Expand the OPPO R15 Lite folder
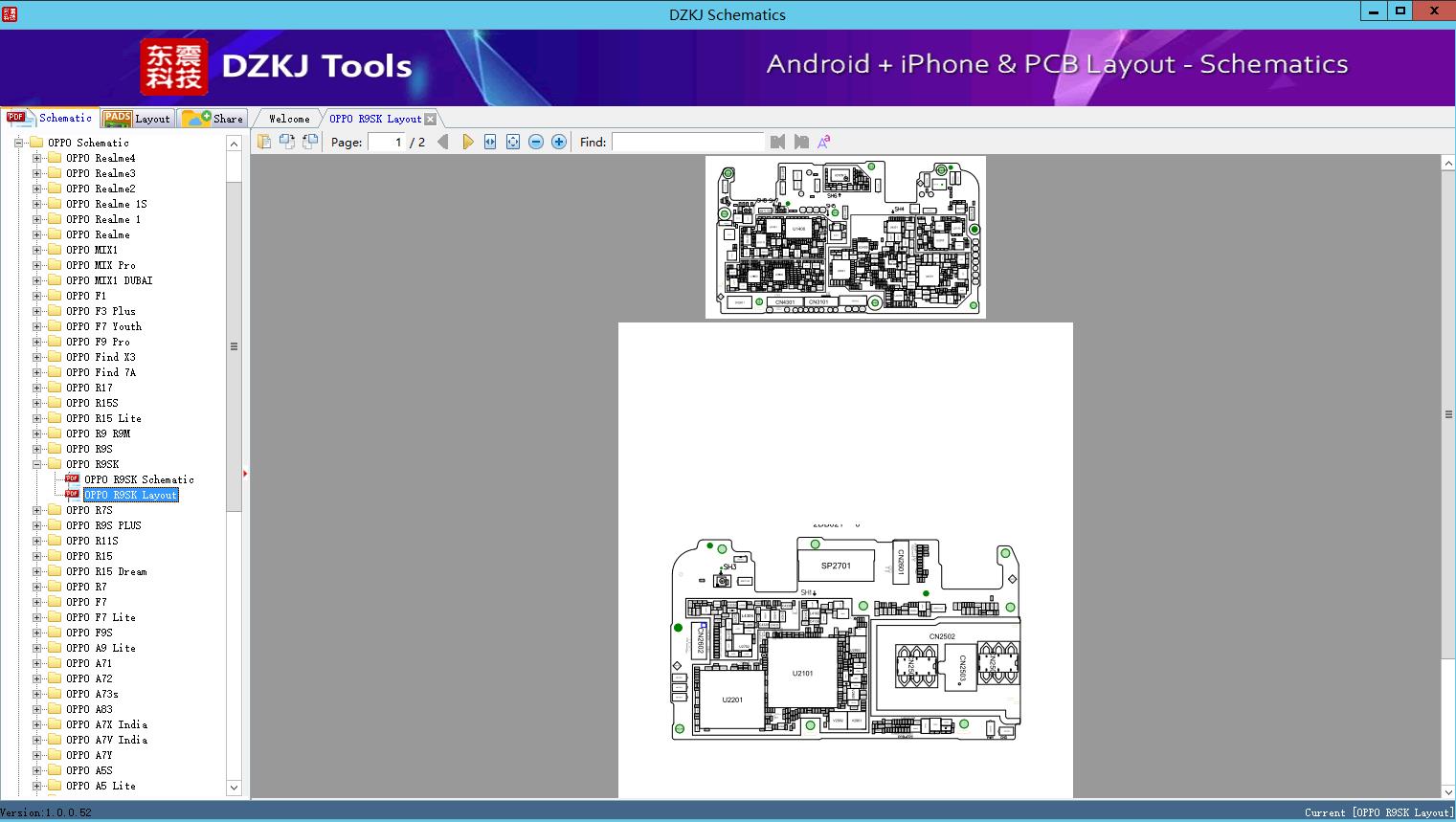 coord(36,418)
